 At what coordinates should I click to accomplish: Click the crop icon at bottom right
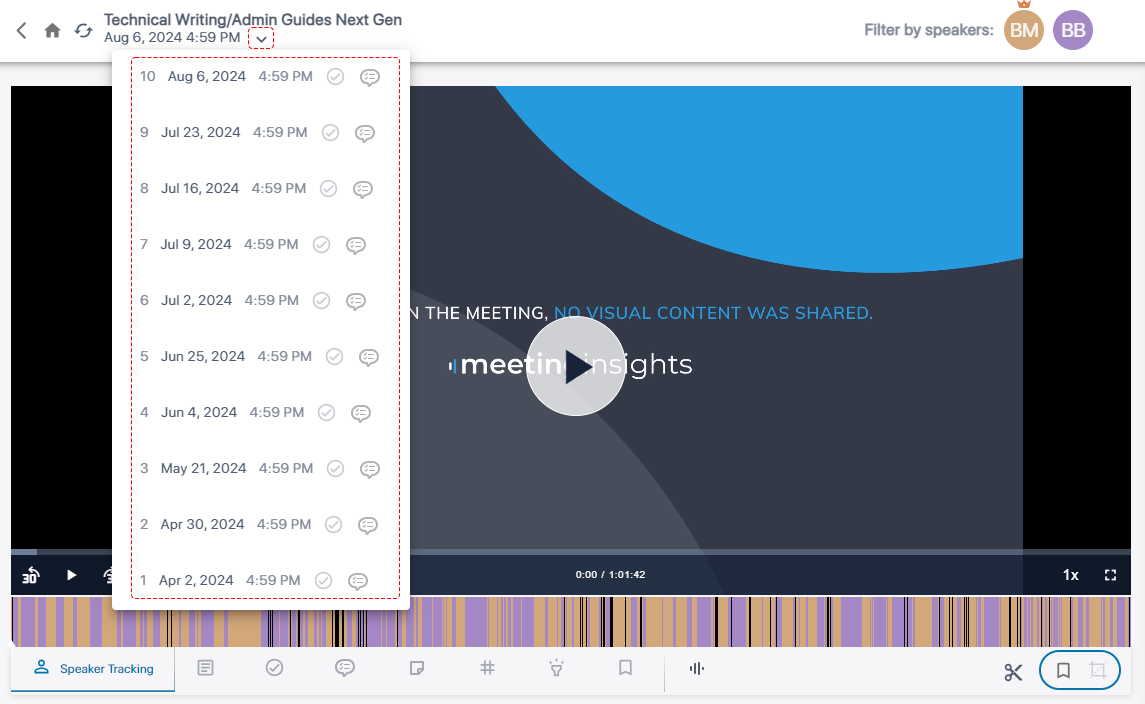point(1098,671)
